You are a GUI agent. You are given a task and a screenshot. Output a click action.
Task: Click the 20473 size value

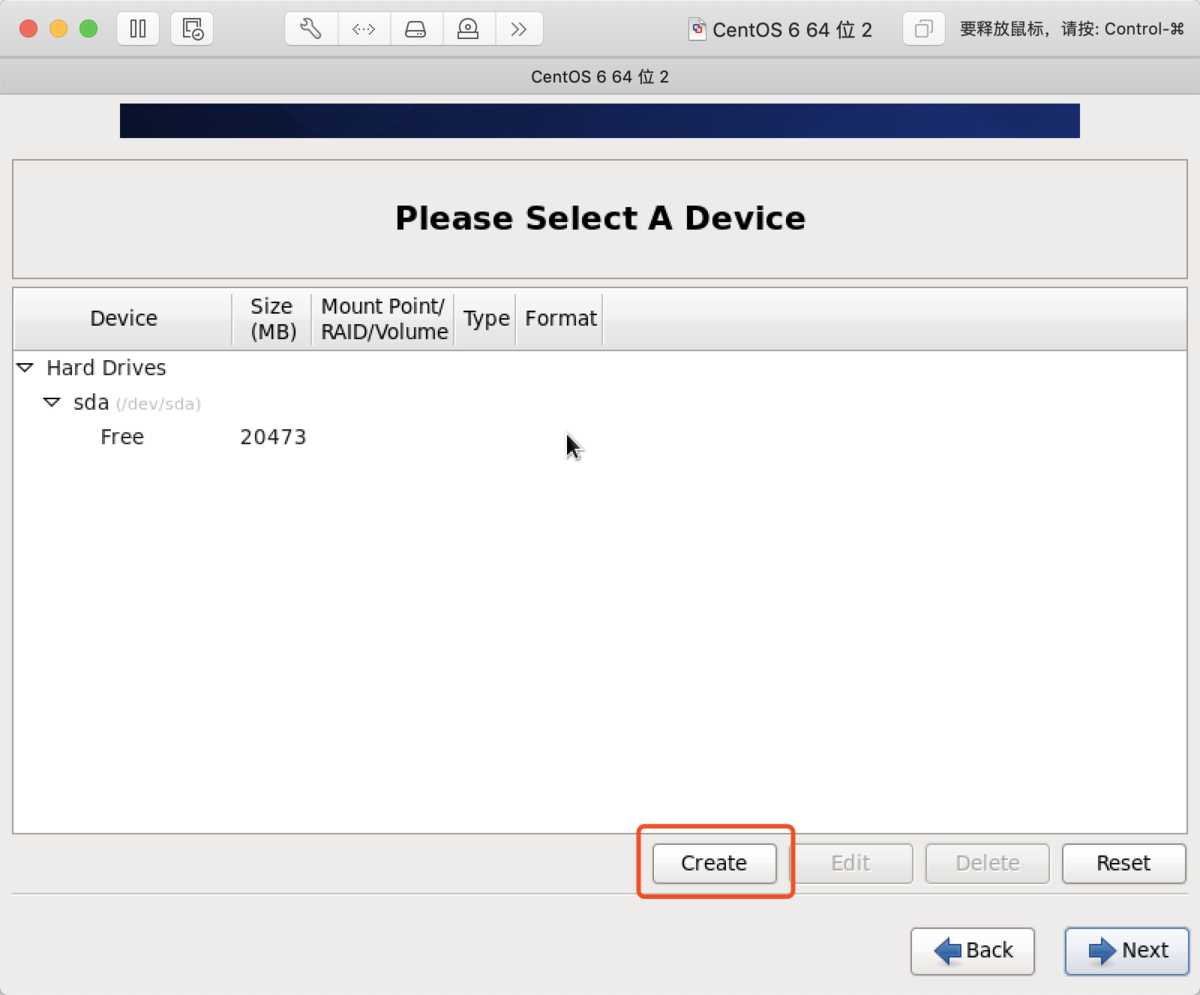(x=273, y=437)
